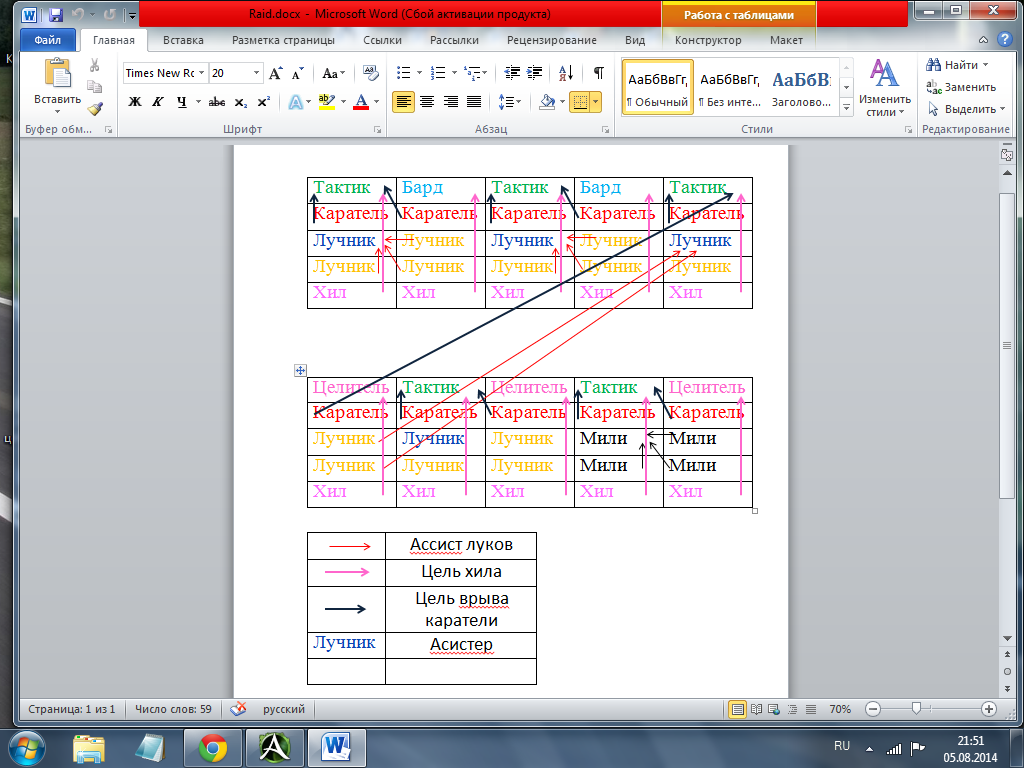The height and width of the screenshot is (768, 1024).
Task: Open the ArcheAge game taskbar icon
Action: [x=274, y=748]
